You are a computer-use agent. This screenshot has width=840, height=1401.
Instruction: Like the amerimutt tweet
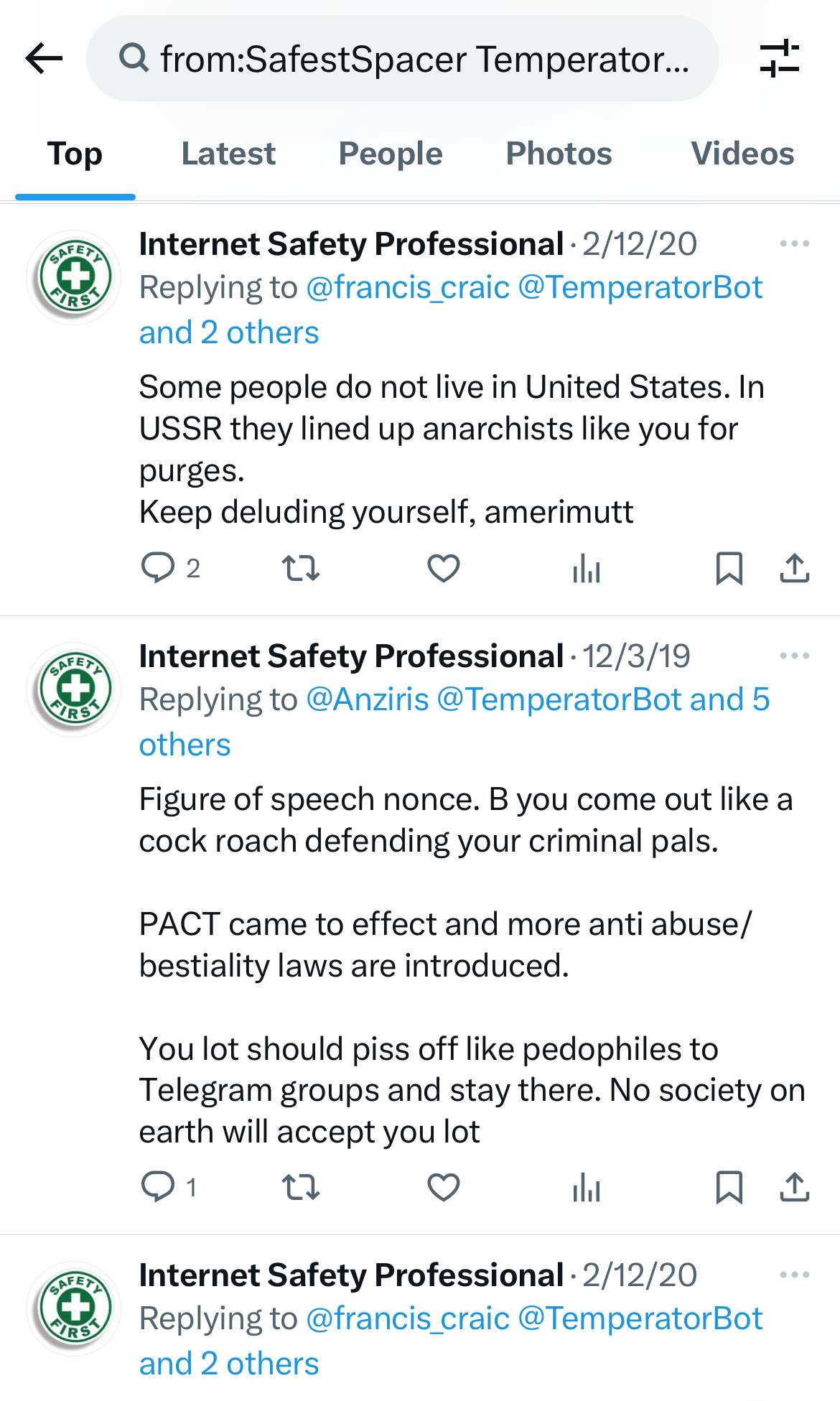pos(444,569)
